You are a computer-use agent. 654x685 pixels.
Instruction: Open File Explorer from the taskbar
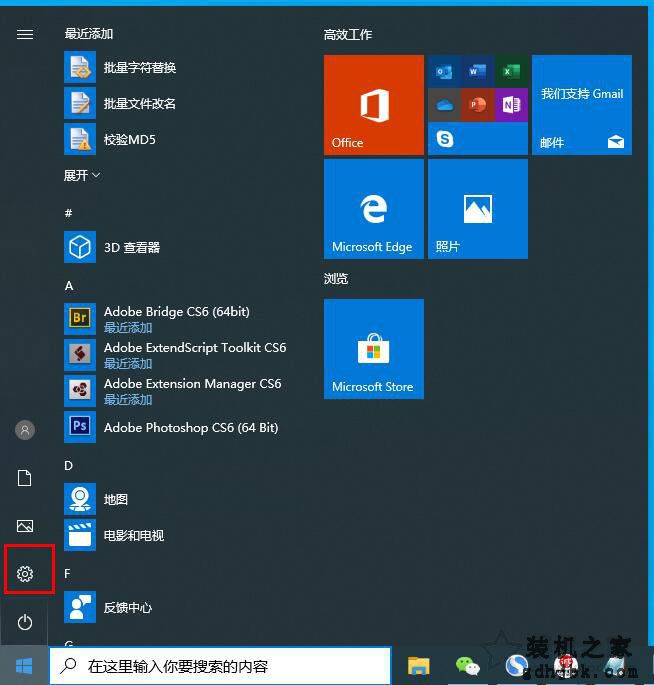point(419,666)
